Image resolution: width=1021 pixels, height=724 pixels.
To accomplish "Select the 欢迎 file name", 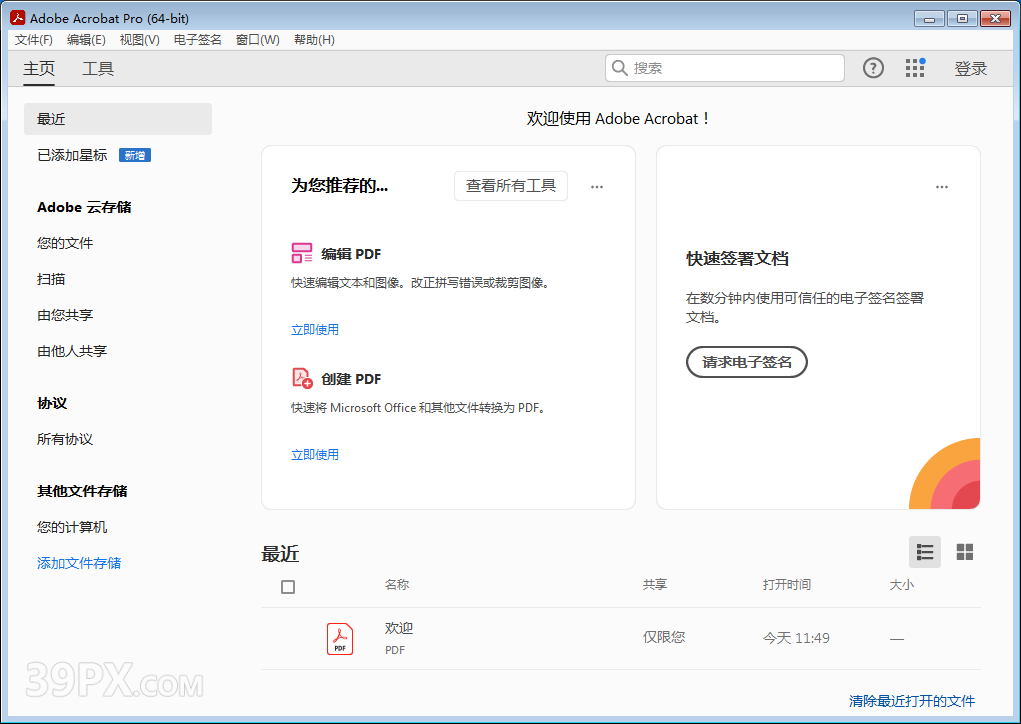I will 399,628.
